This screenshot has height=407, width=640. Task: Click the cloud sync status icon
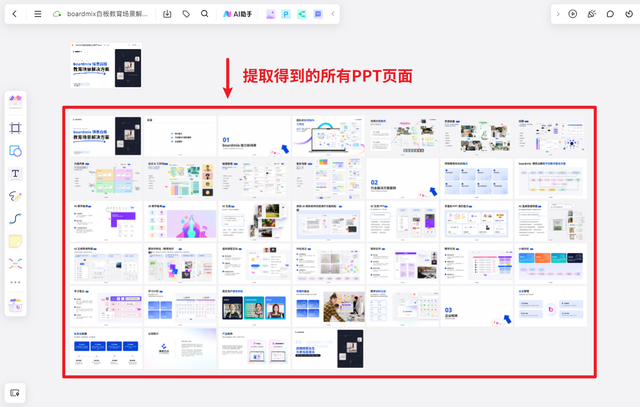point(57,14)
